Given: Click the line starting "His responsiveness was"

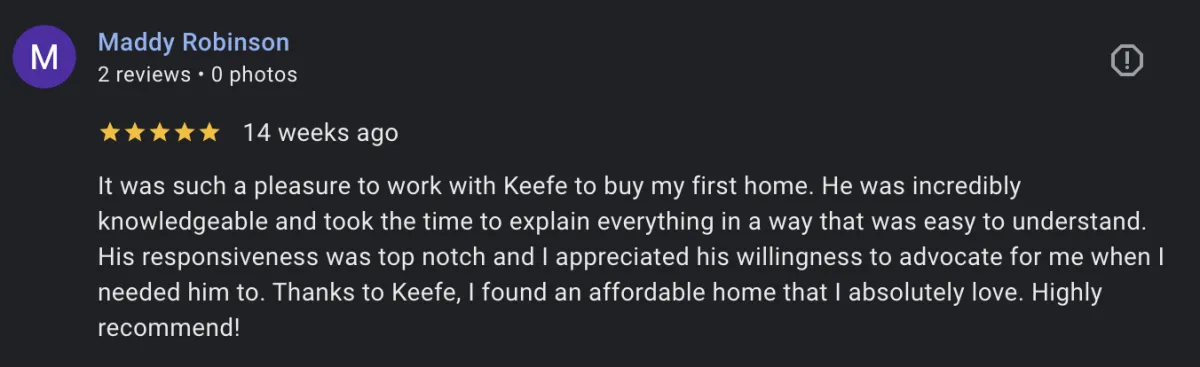Looking at the screenshot, I should pyautogui.click(x=632, y=257).
